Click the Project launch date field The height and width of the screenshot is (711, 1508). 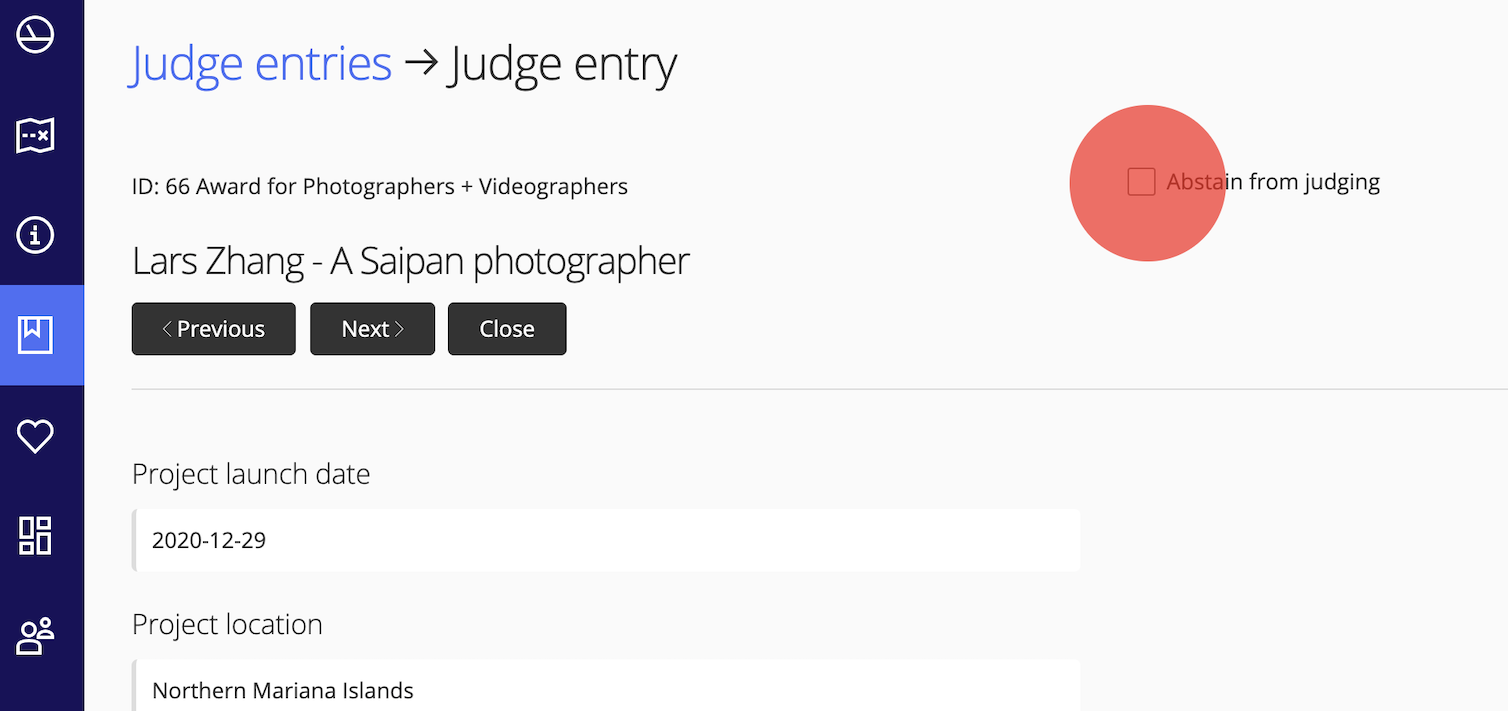[606, 540]
